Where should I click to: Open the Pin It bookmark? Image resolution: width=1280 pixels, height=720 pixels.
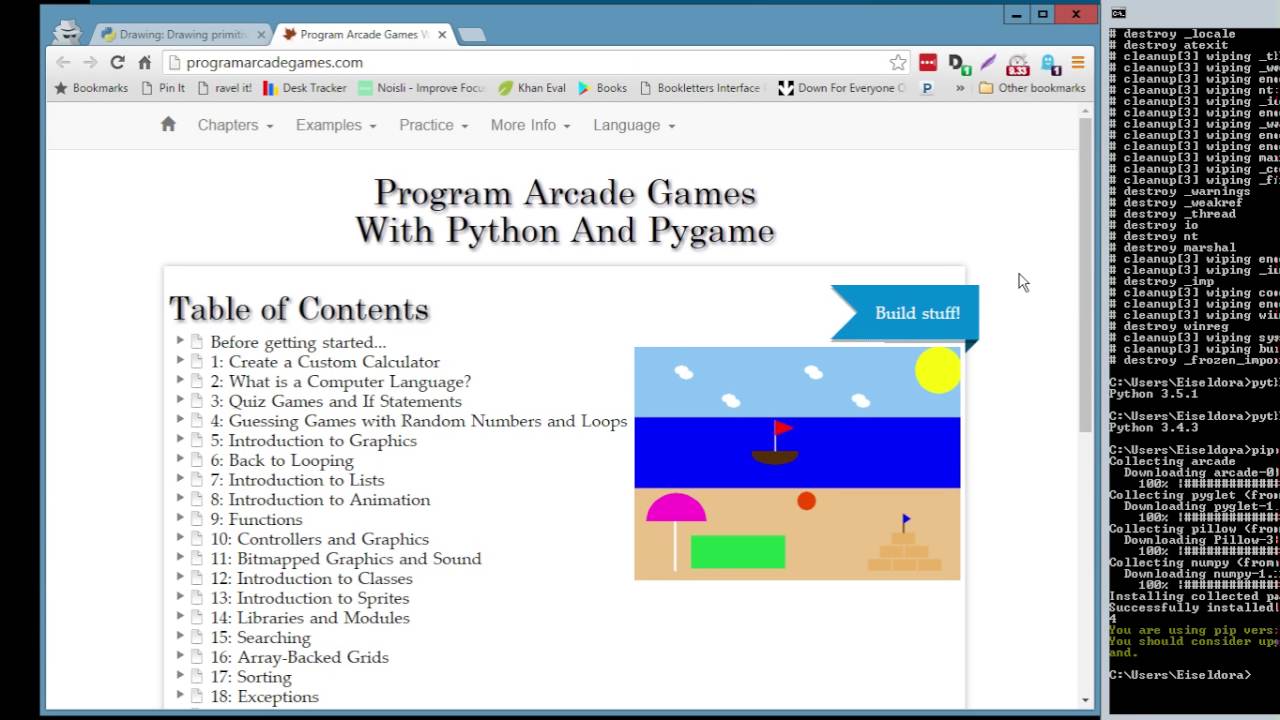pos(162,88)
